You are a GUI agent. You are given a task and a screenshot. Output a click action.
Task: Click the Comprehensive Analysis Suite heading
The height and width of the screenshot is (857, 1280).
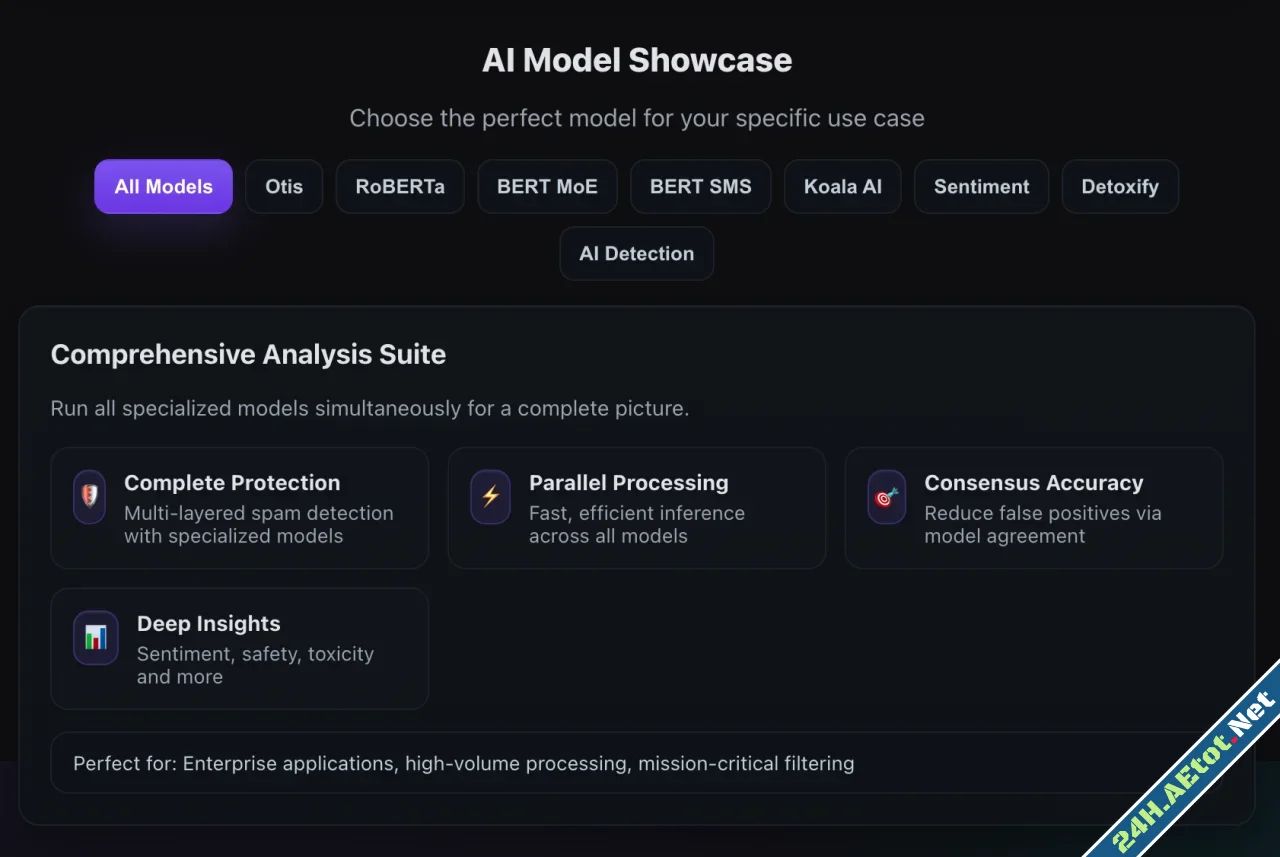[248, 354]
